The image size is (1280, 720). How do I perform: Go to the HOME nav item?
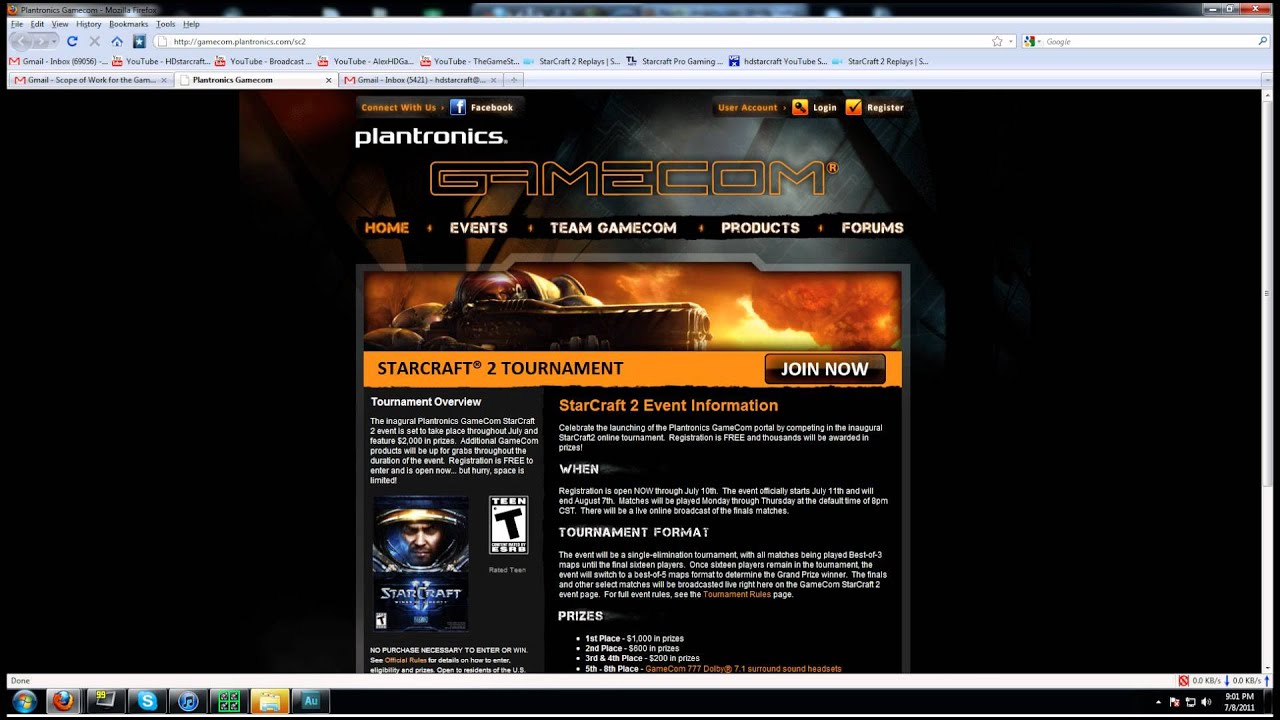point(387,228)
